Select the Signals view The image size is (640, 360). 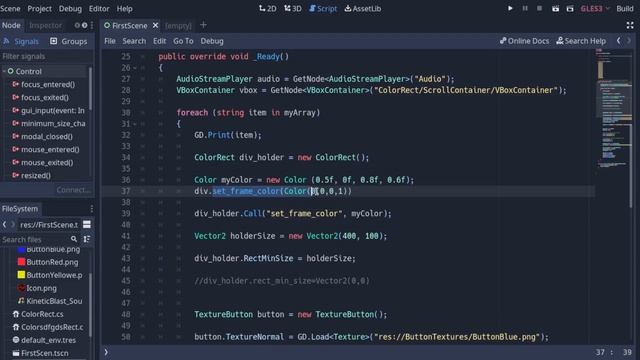pos(21,41)
